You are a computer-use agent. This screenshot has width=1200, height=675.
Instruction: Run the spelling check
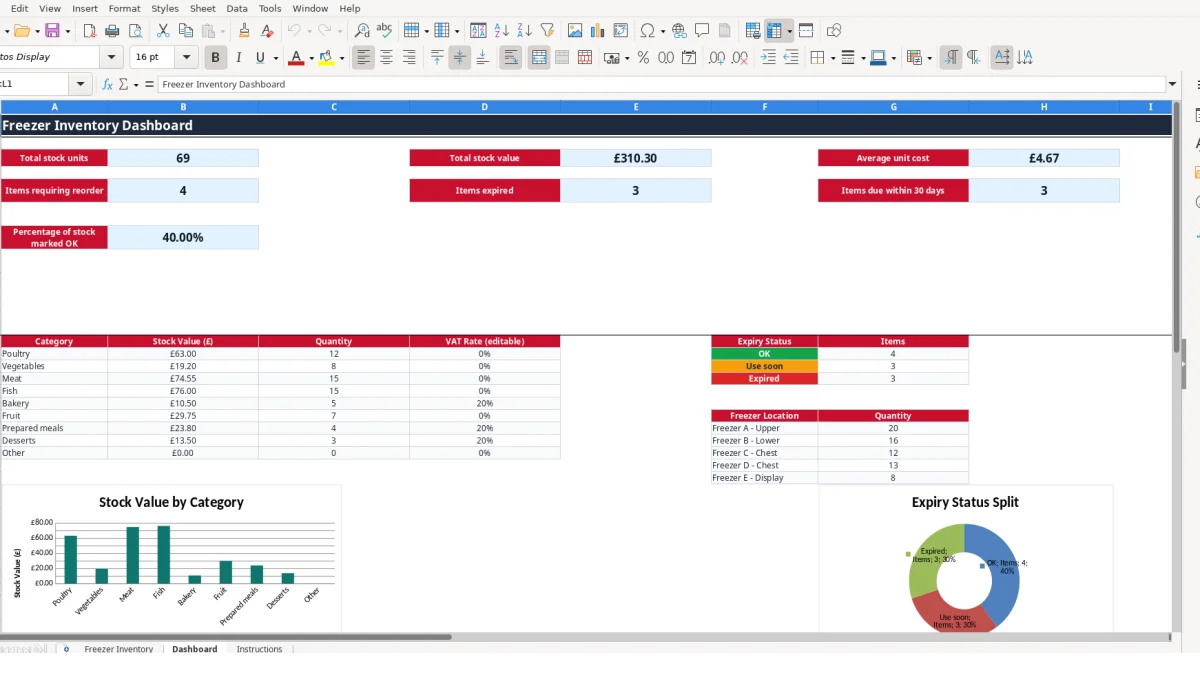click(x=384, y=31)
